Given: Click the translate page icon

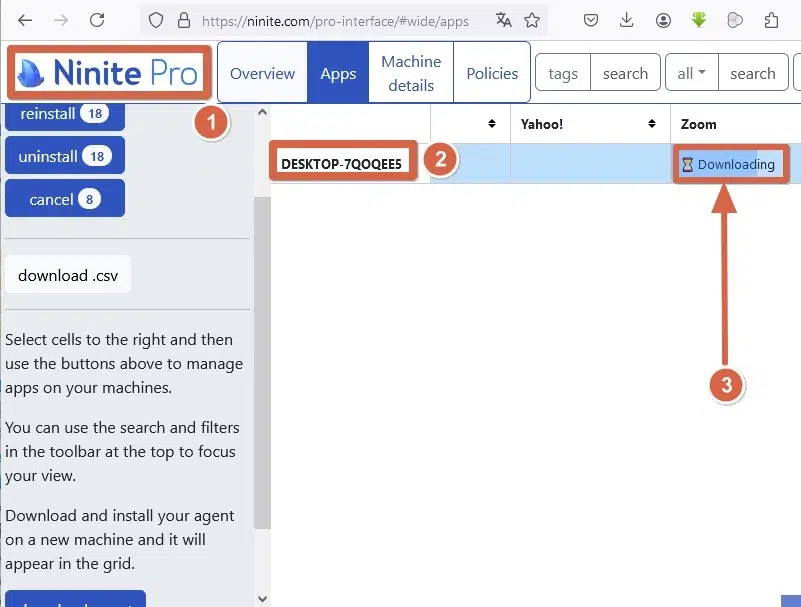Looking at the screenshot, I should coord(503,20).
